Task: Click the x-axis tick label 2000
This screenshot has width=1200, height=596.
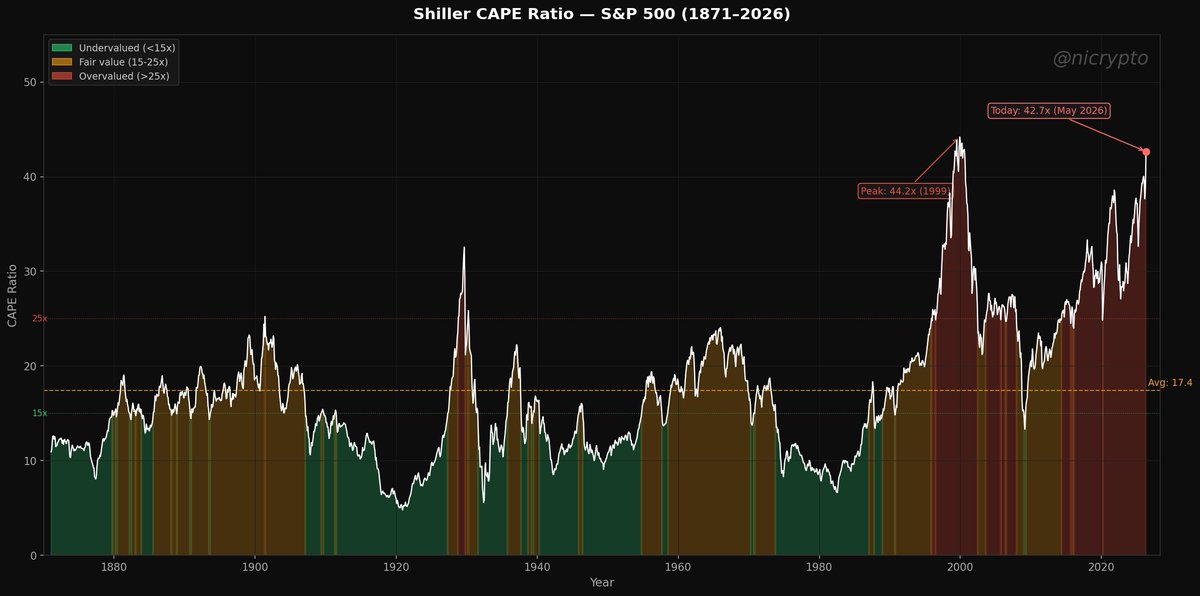Action: point(961,565)
